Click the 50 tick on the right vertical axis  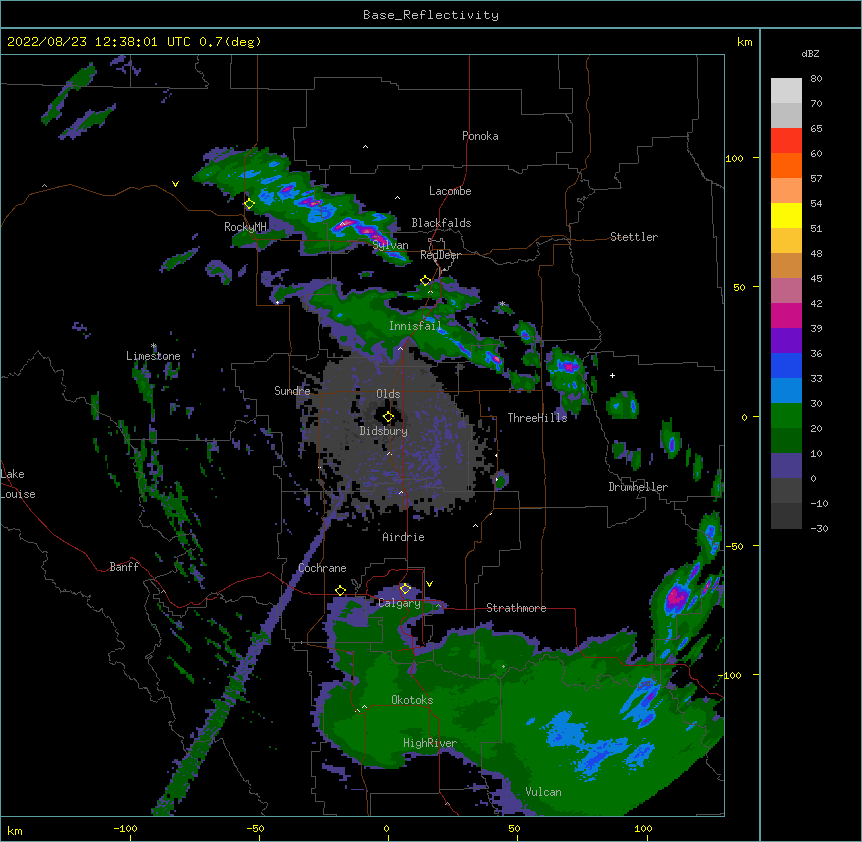click(x=739, y=287)
